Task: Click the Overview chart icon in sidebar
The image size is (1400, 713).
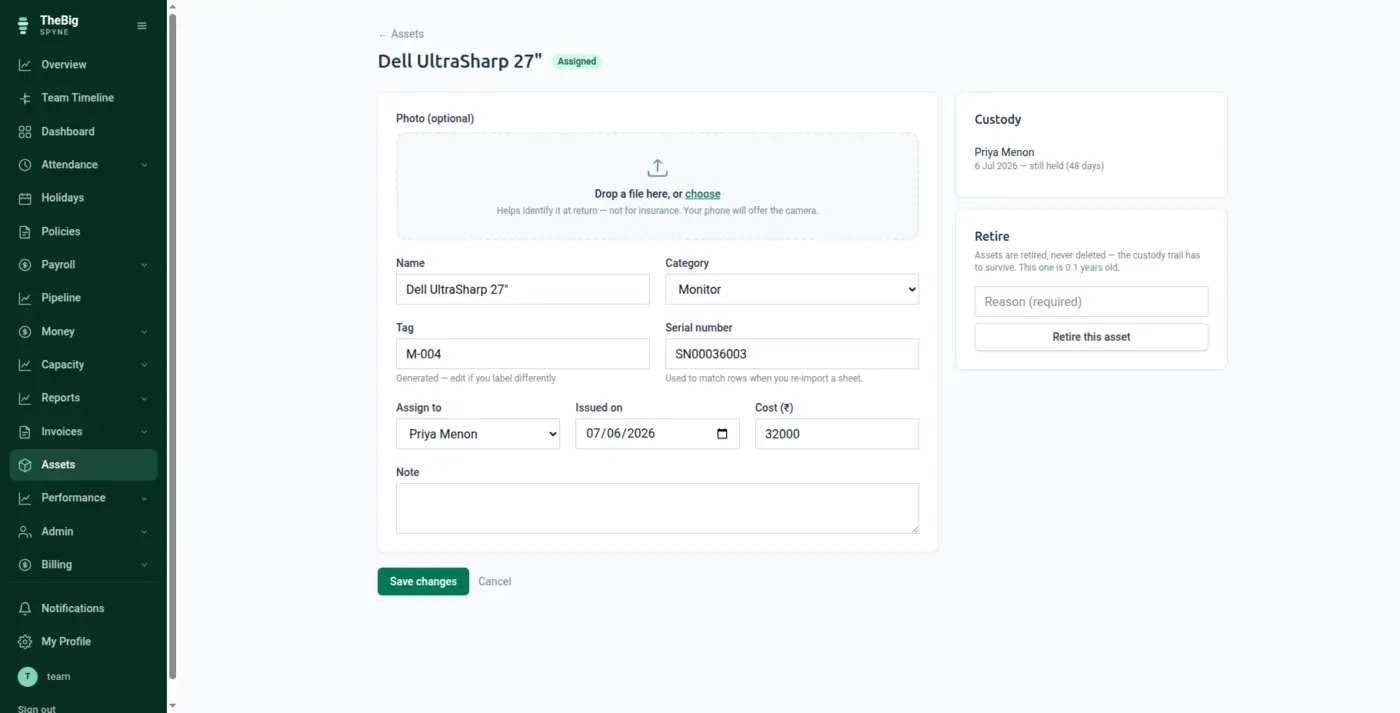Action: click(25, 65)
